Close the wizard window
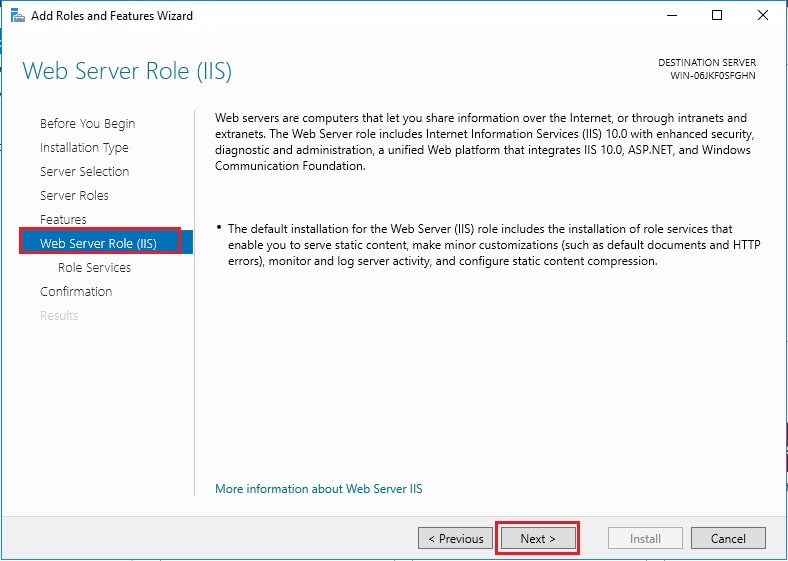The image size is (788, 561). [x=762, y=16]
